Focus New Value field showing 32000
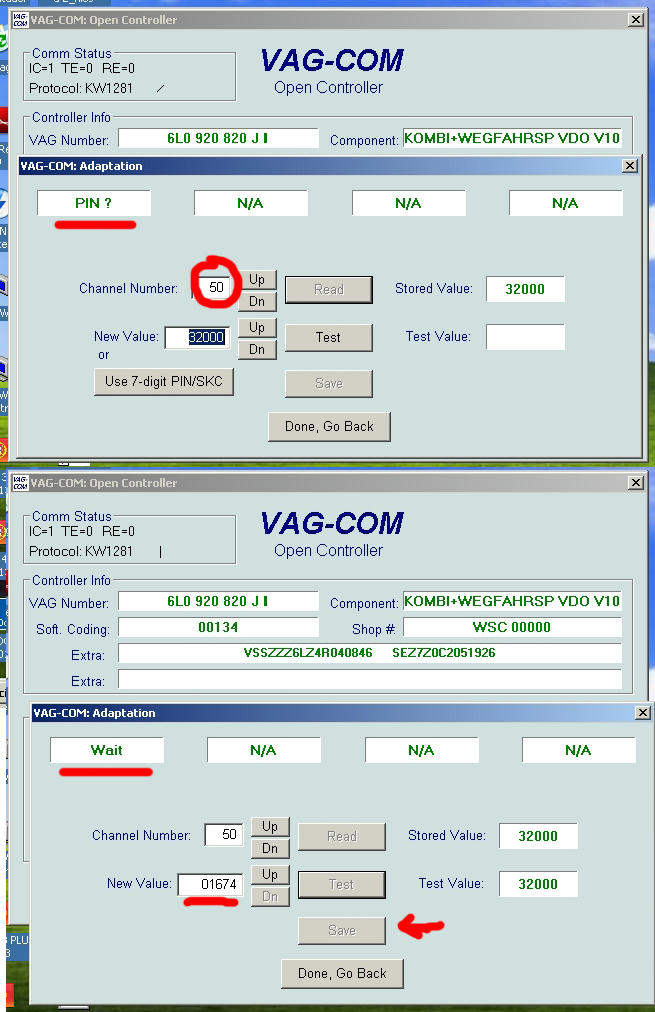This screenshot has width=655, height=1012. pos(197,337)
